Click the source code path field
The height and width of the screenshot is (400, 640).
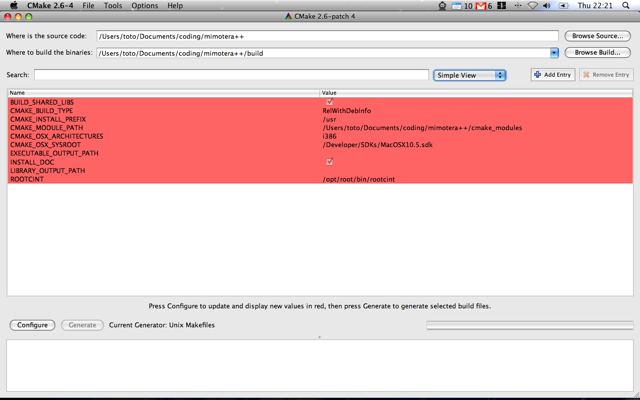[x=327, y=36]
